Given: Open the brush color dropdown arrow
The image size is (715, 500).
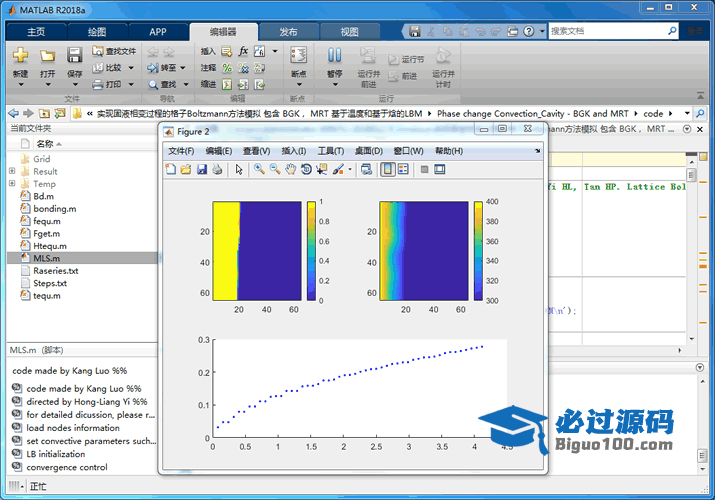Looking at the screenshot, I should 350,170.
